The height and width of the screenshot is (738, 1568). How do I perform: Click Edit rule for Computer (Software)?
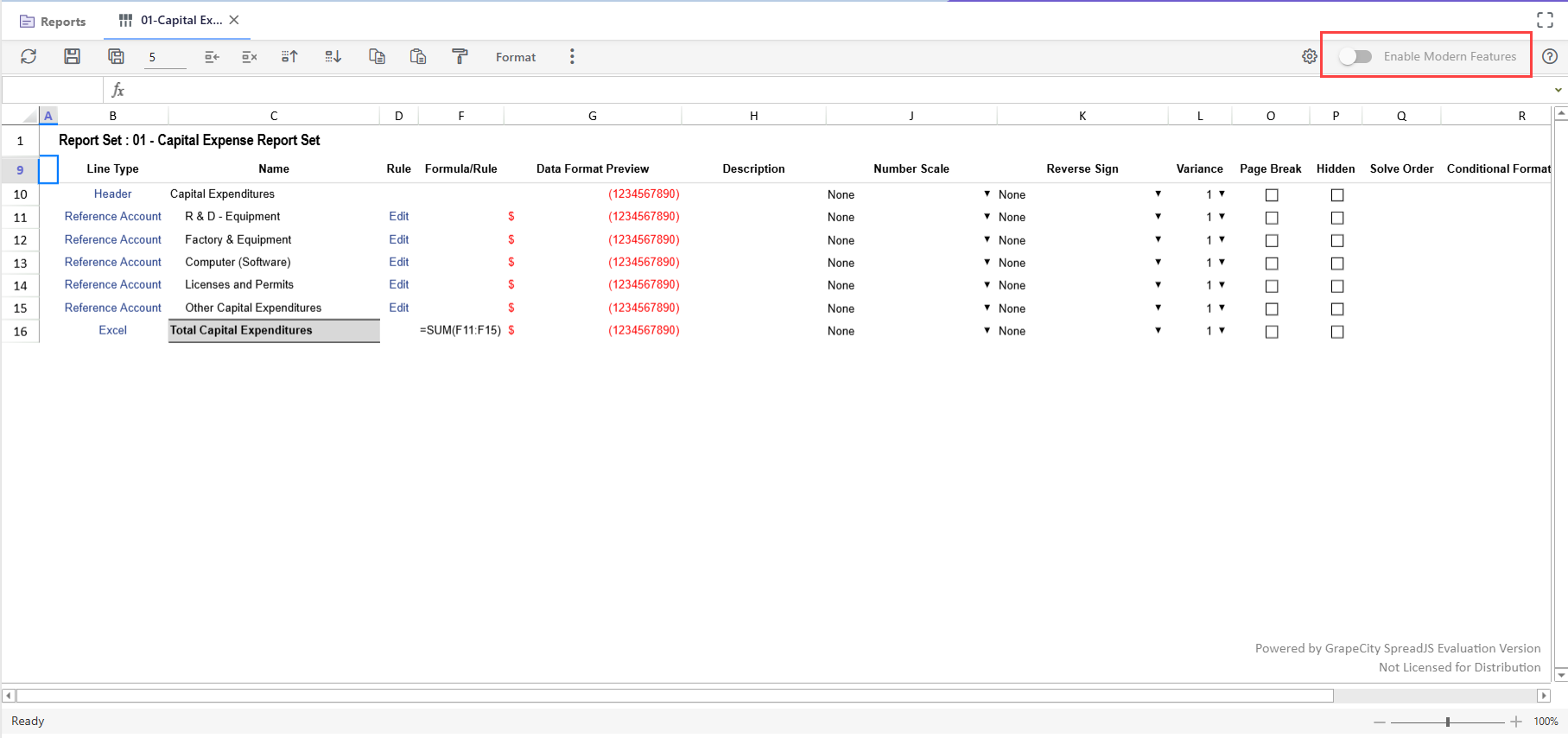398,262
